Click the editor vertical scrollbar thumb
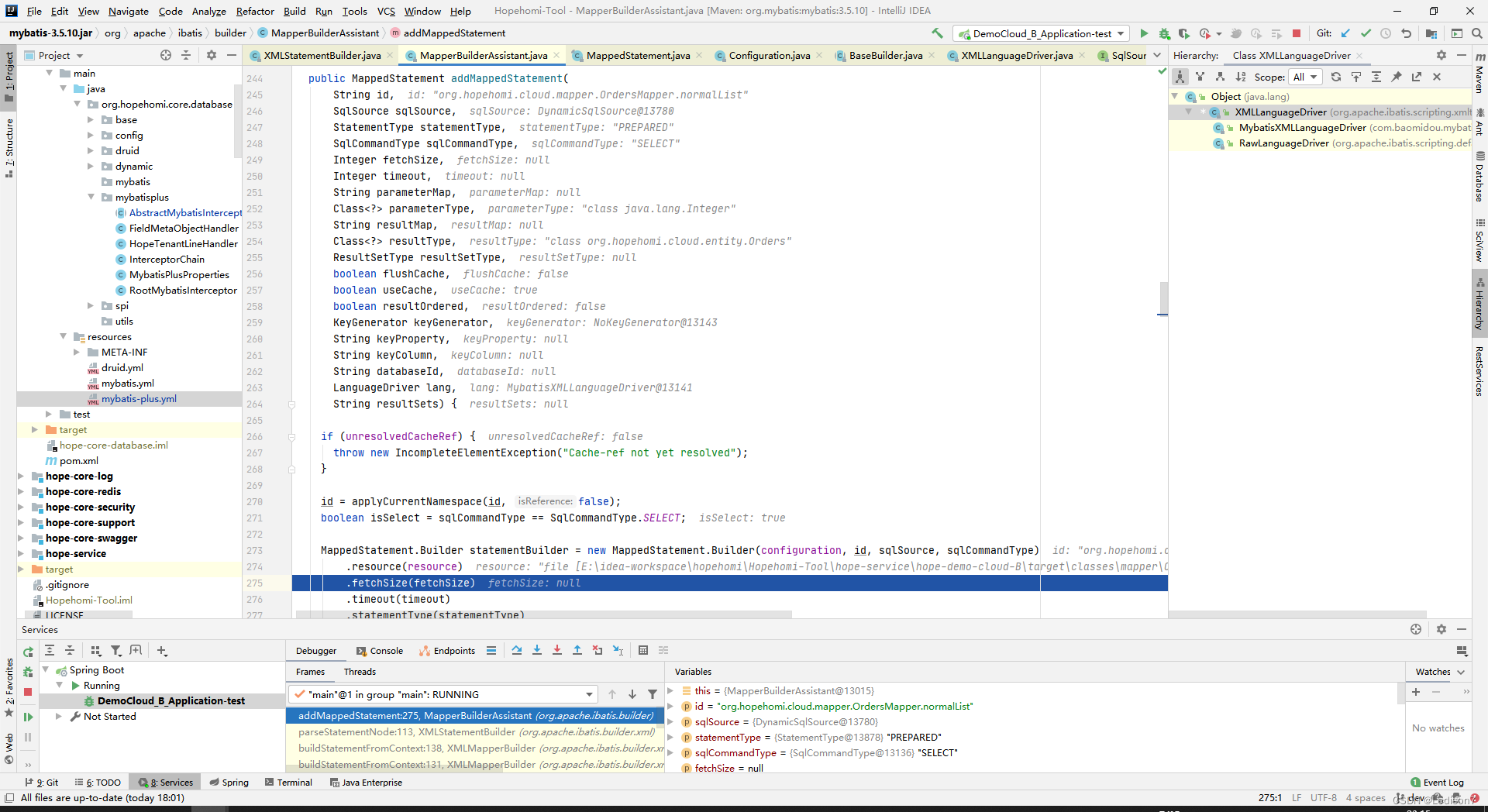 [1163, 298]
